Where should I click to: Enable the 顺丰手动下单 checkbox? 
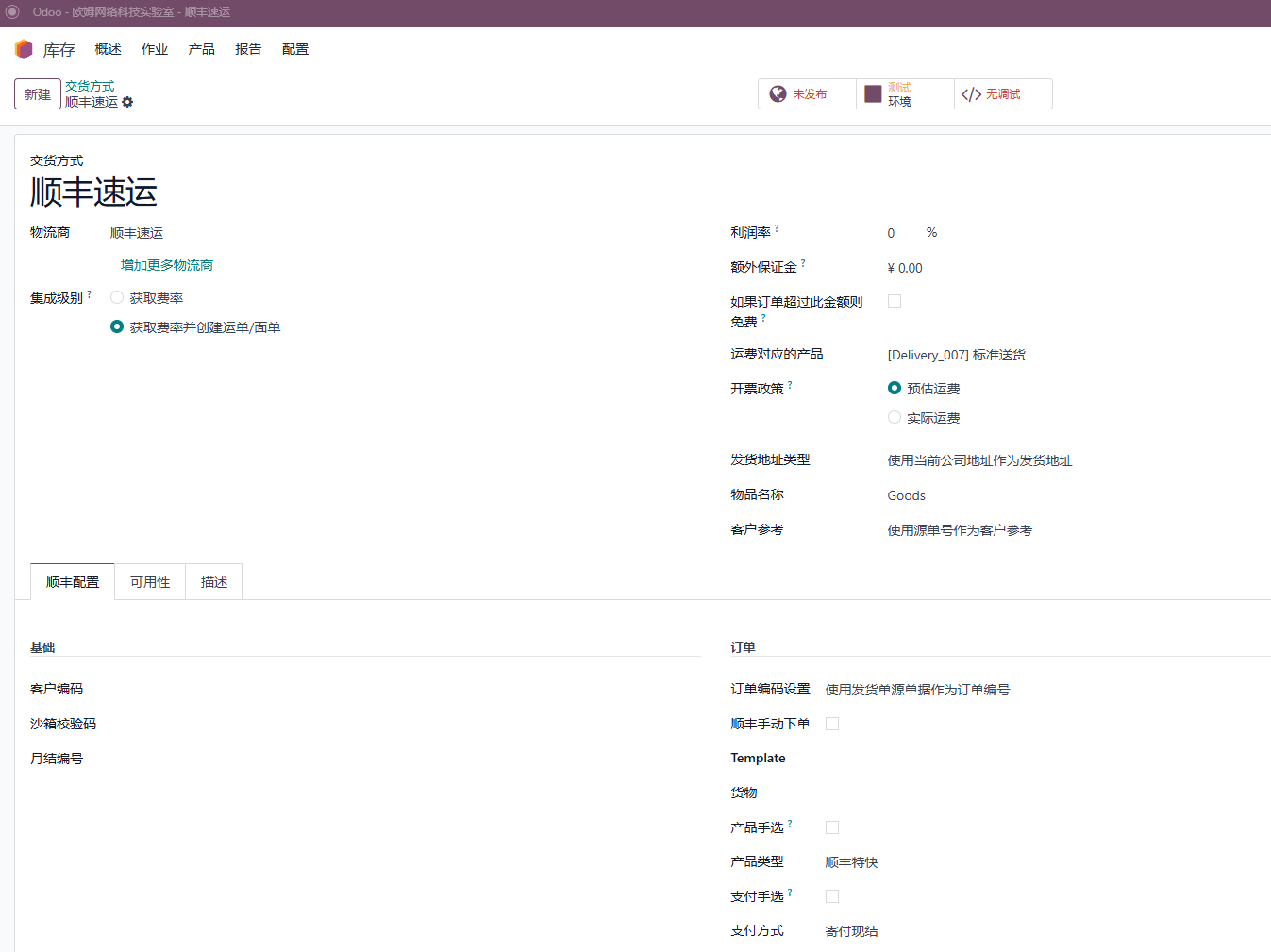(832, 724)
